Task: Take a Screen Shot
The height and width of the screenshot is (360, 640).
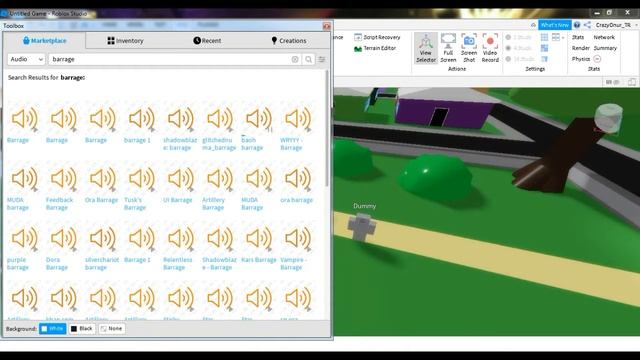Action: [469, 48]
